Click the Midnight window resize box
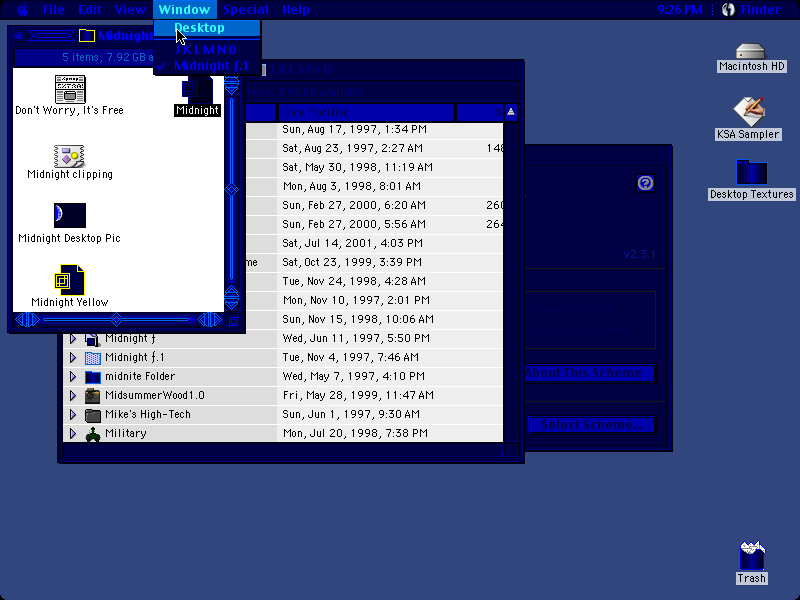 [234, 320]
